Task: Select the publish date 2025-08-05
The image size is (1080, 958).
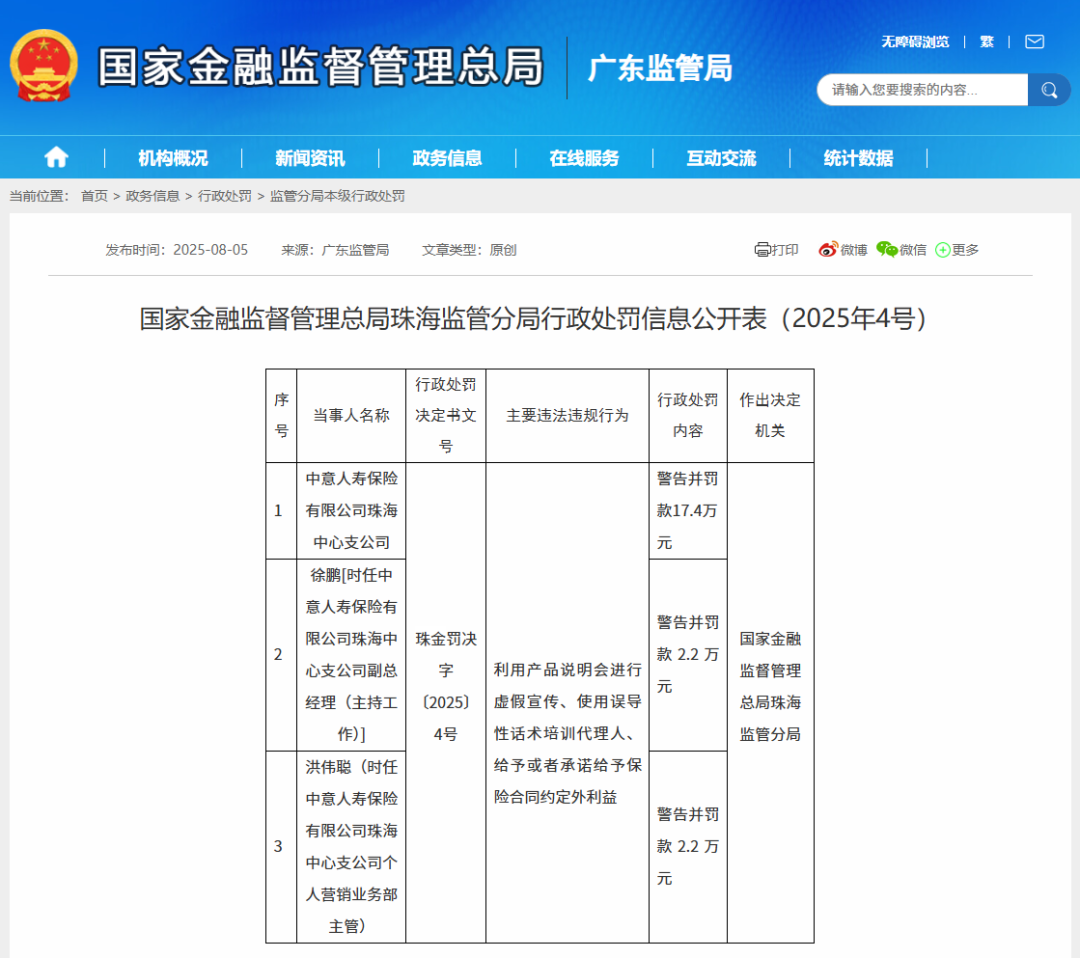Action: (210, 250)
